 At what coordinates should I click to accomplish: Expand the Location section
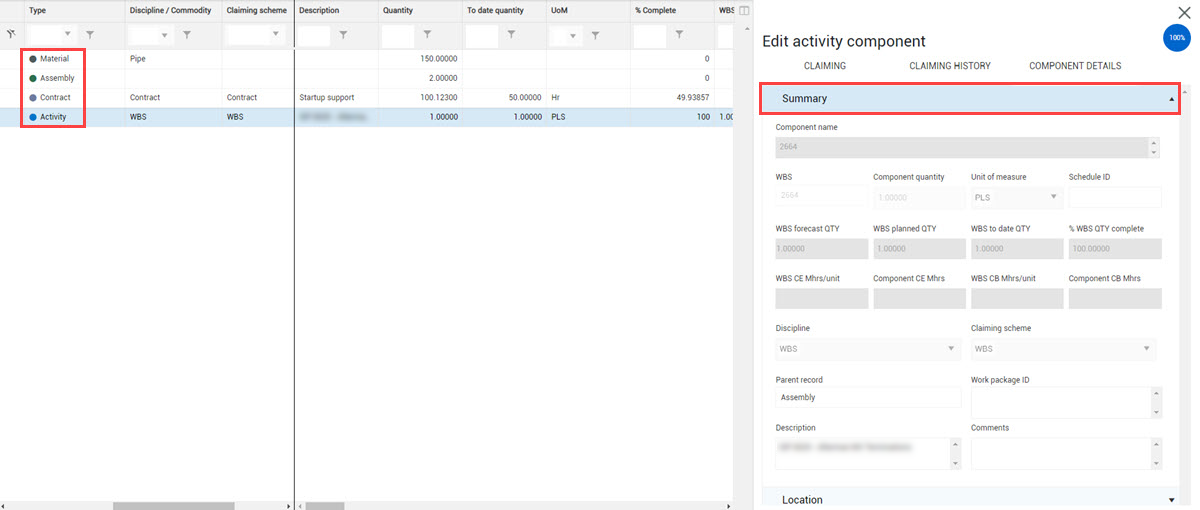tap(1171, 499)
